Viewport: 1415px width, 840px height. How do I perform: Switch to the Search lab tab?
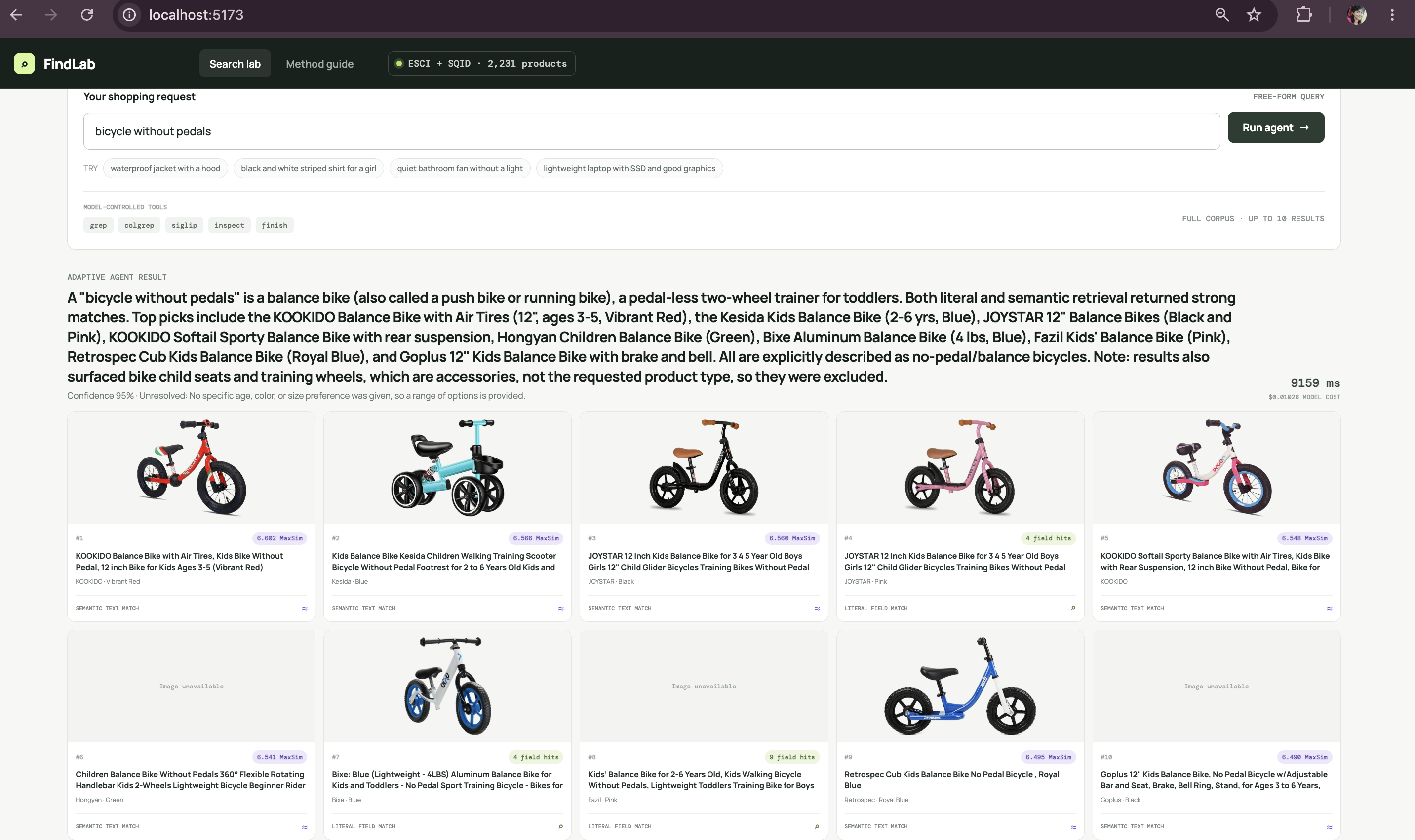click(x=235, y=63)
